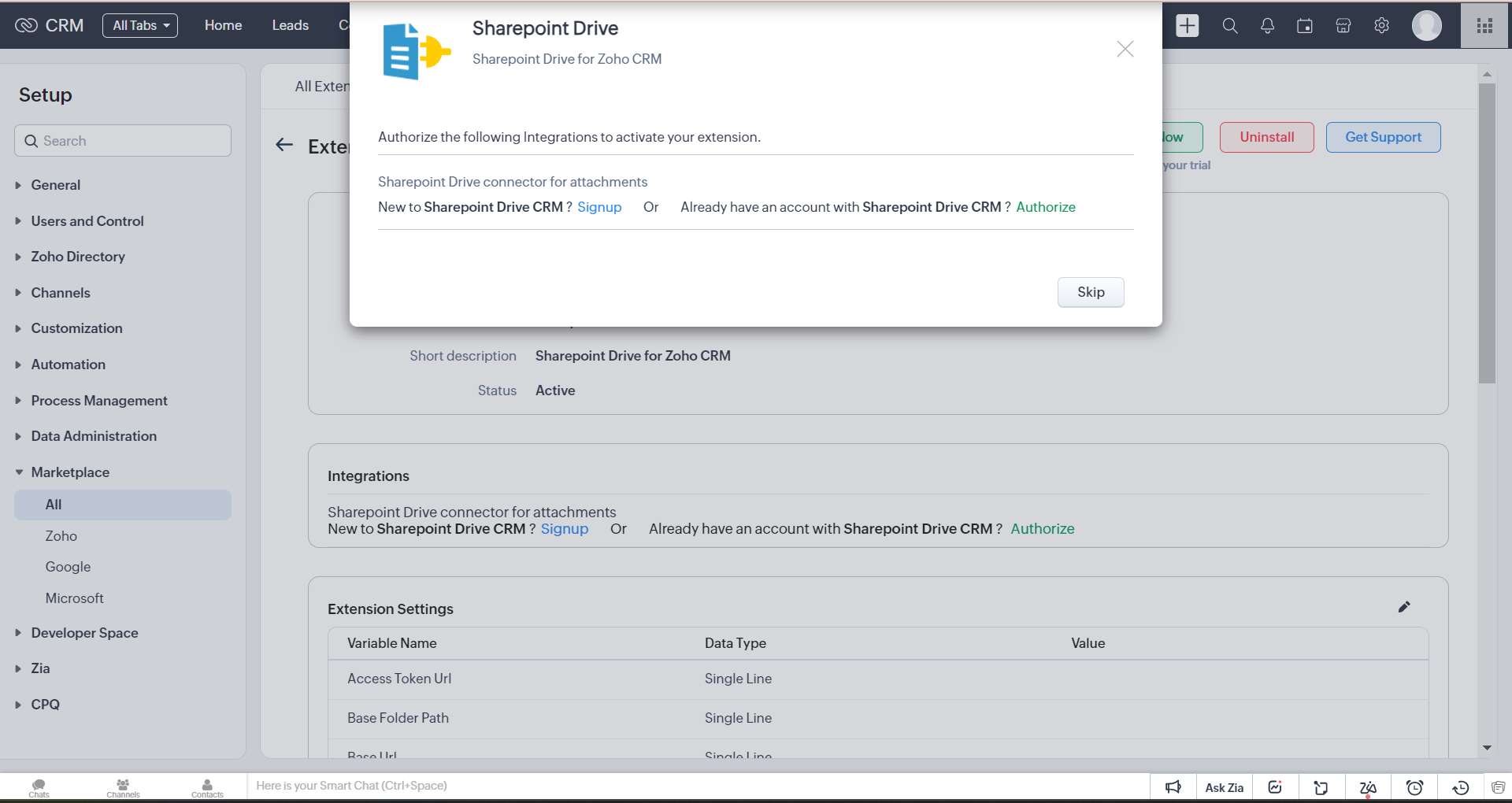
Task: Expand Process Management section
Action: (x=98, y=401)
